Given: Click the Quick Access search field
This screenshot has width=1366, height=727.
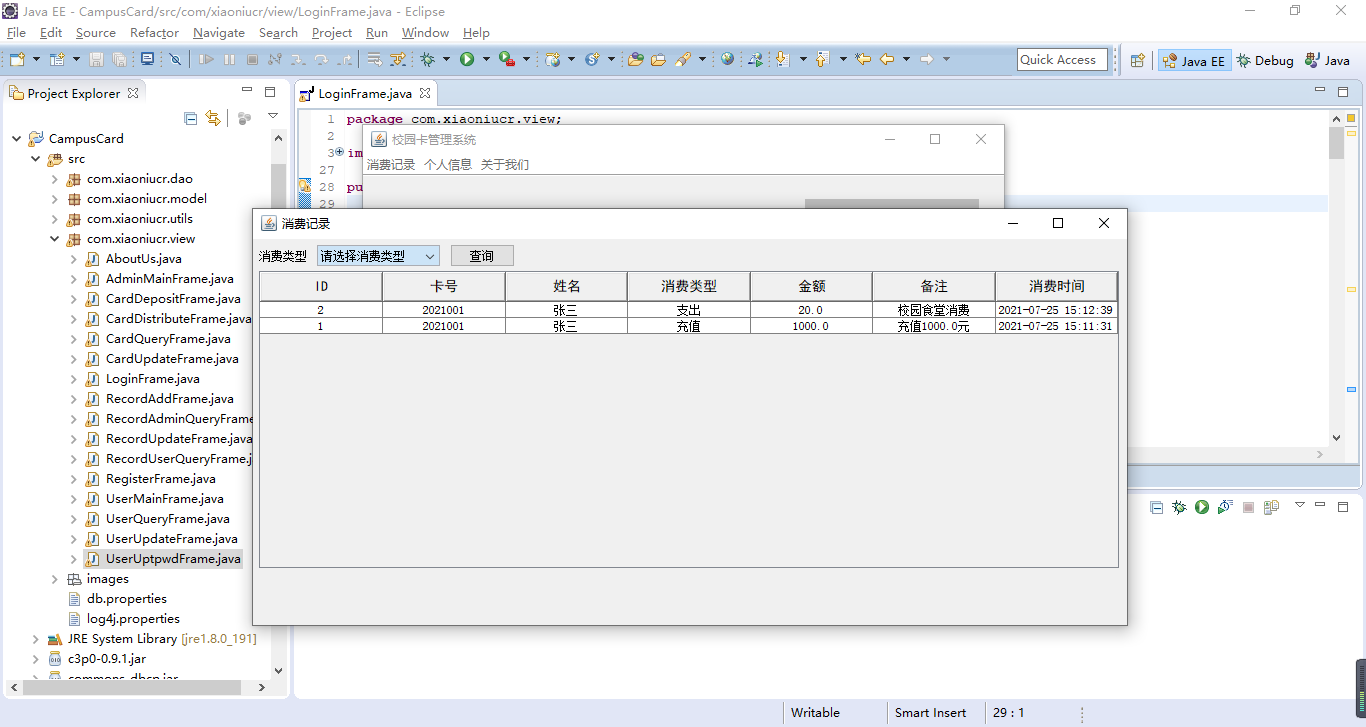Looking at the screenshot, I should pos(1062,60).
